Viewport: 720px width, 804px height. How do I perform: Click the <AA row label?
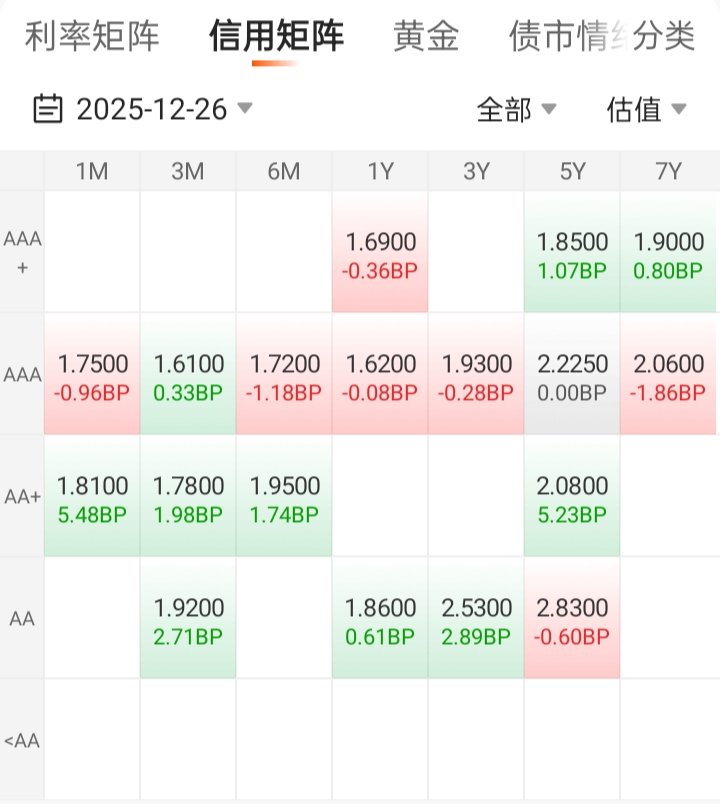22,741
